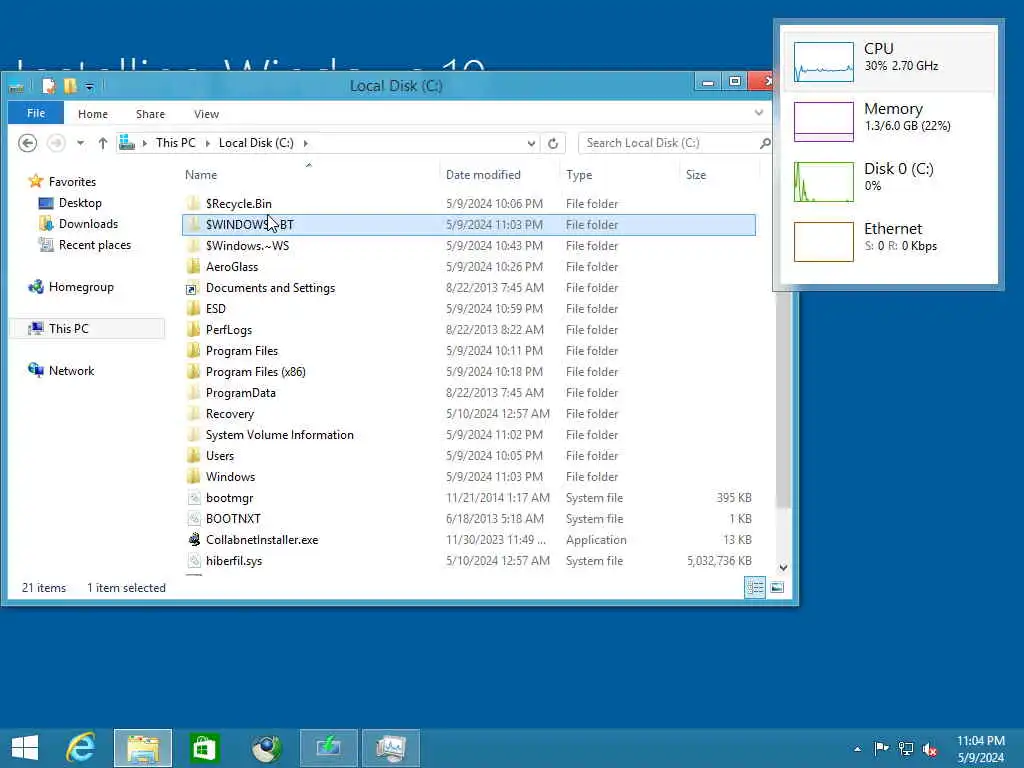The width and height of the screenshot is (1024, 768).
Task: Launch Internet Explorer from the taskbar
Action: 82,748
